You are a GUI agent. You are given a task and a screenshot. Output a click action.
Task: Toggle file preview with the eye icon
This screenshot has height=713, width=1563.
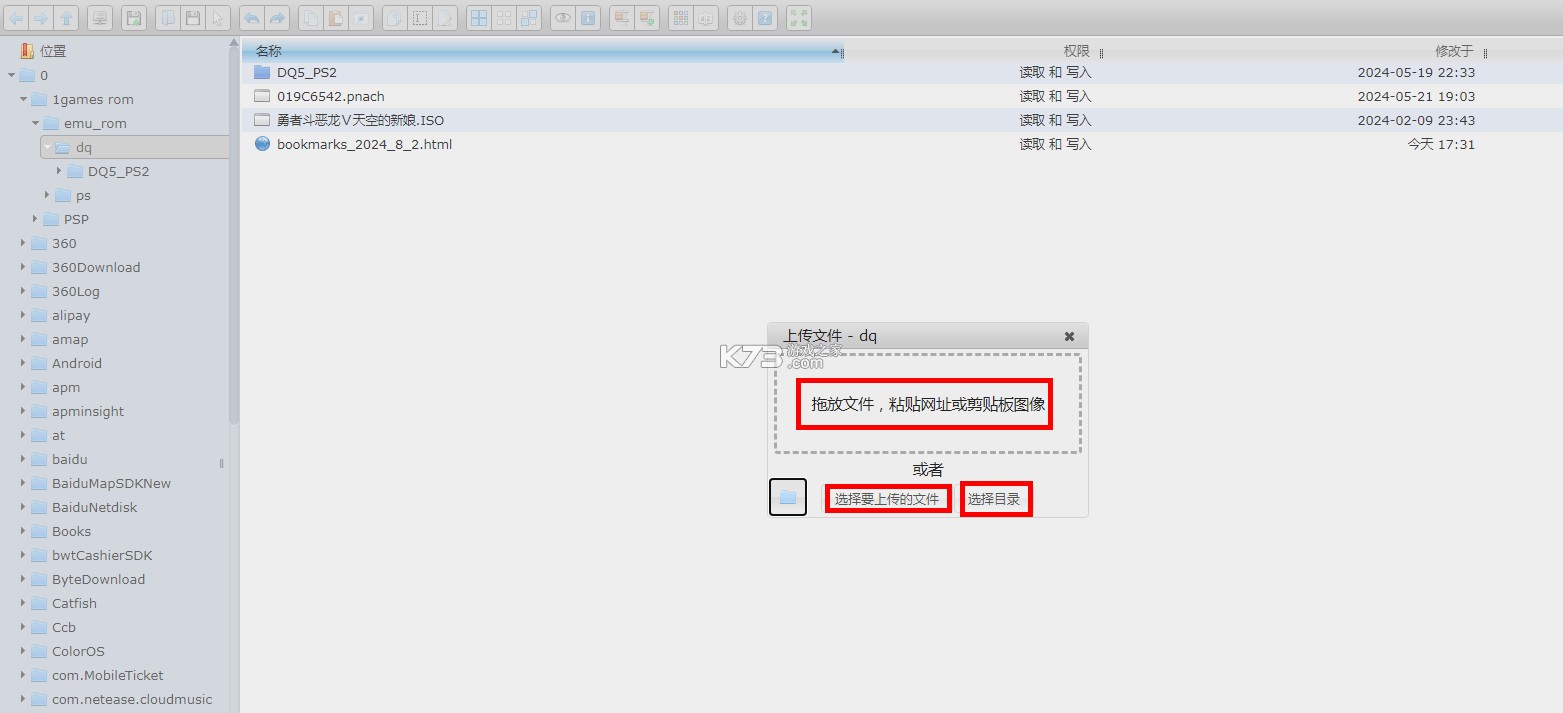563,17
